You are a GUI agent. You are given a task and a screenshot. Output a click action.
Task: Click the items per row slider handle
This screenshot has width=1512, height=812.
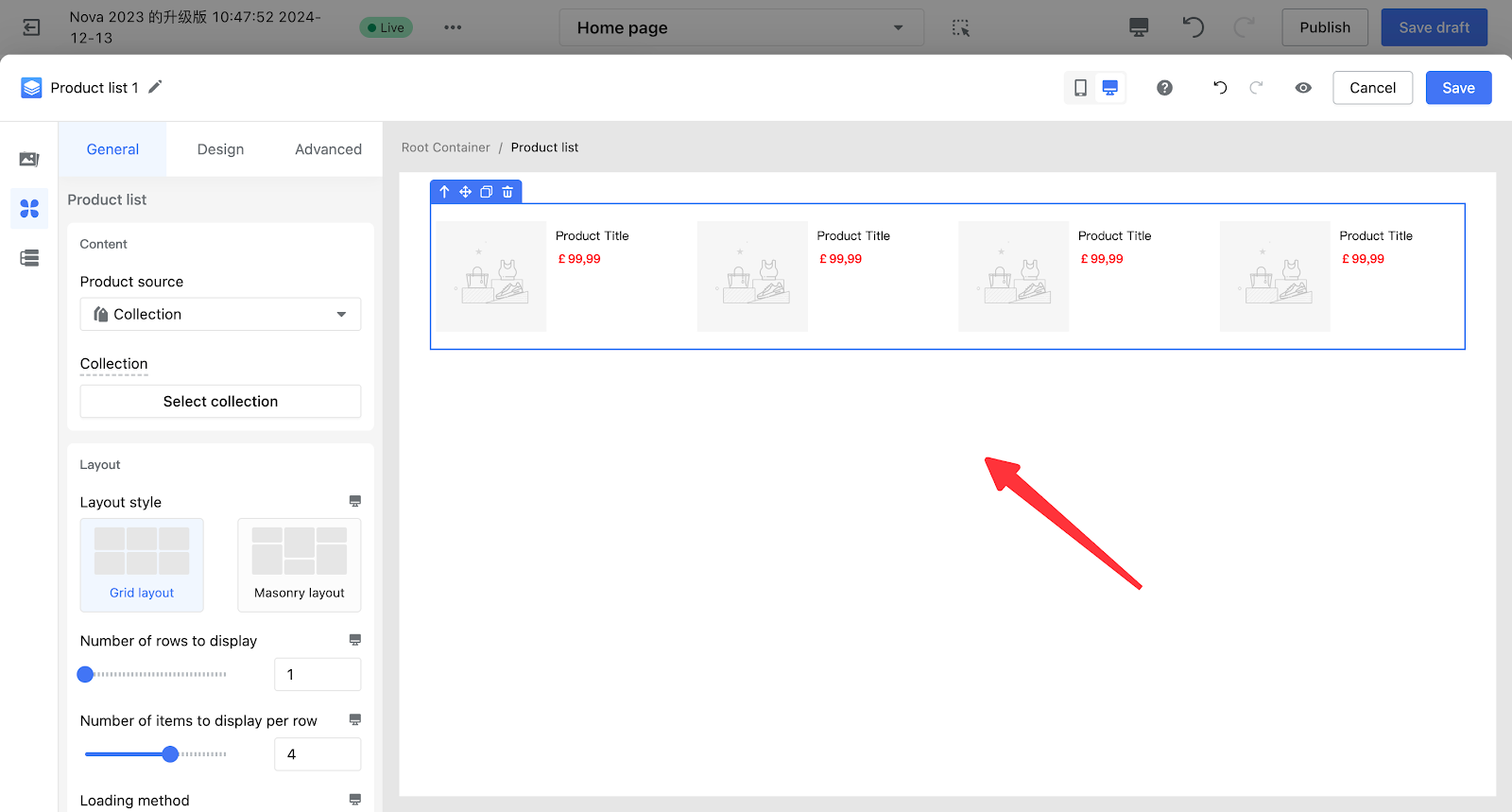click(170, 754)
